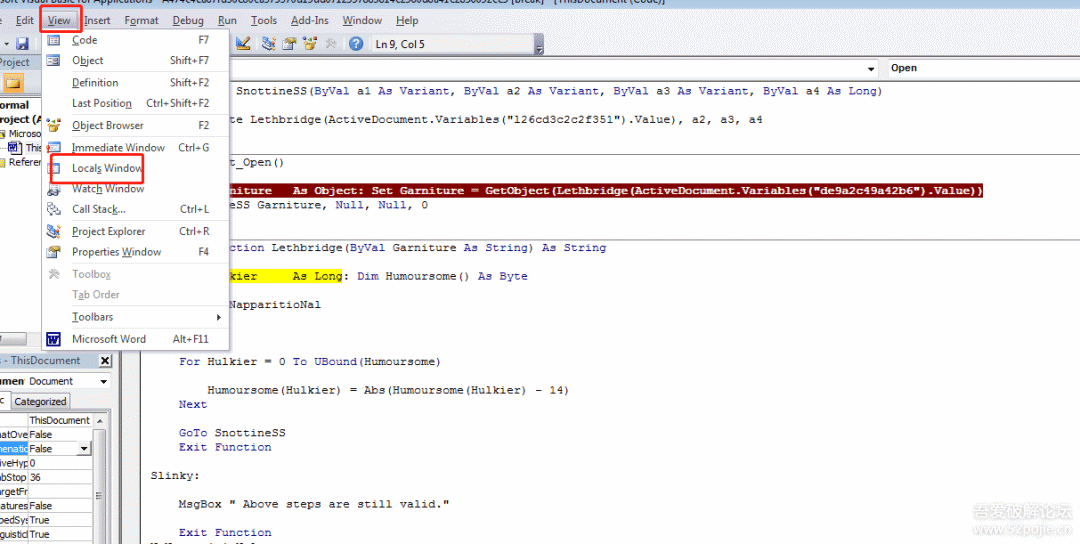The image size is (1080, 544).
Task: Close the Properties - ThisDocument panel
Action: tap(105, 361)
